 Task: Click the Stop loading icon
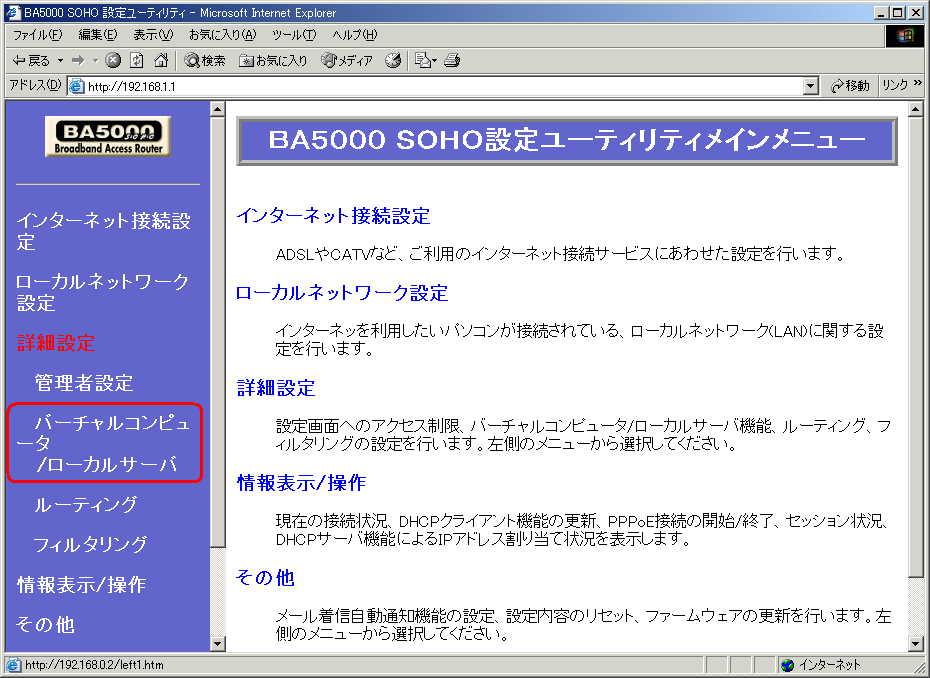(113, 60)
